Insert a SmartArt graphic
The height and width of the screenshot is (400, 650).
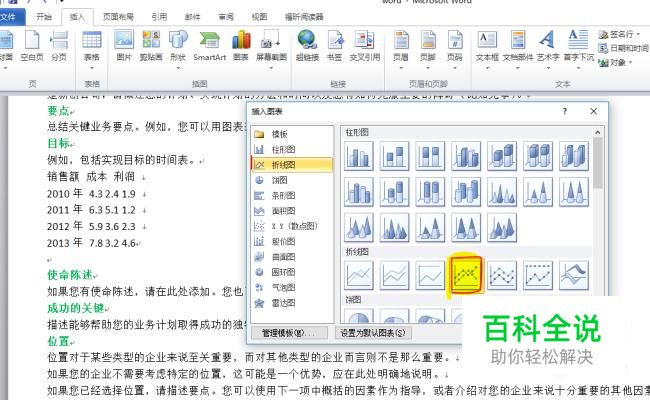(x=209, y=46)
